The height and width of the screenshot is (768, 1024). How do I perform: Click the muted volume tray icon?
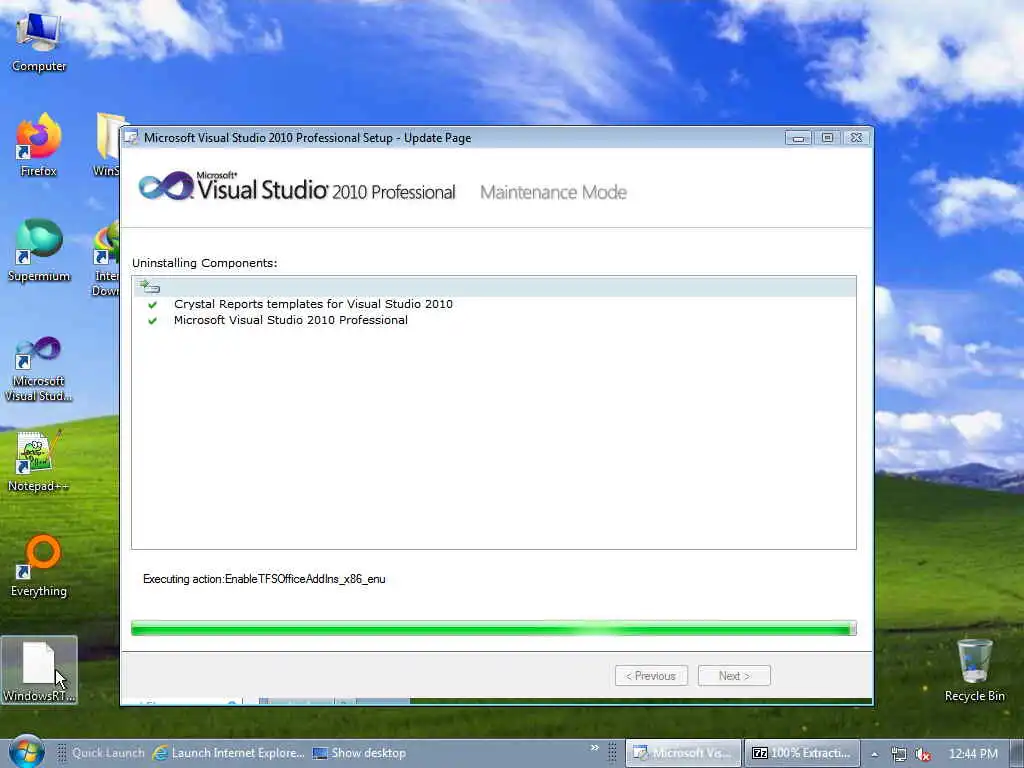pyautogui.click(x=923, y=754)
